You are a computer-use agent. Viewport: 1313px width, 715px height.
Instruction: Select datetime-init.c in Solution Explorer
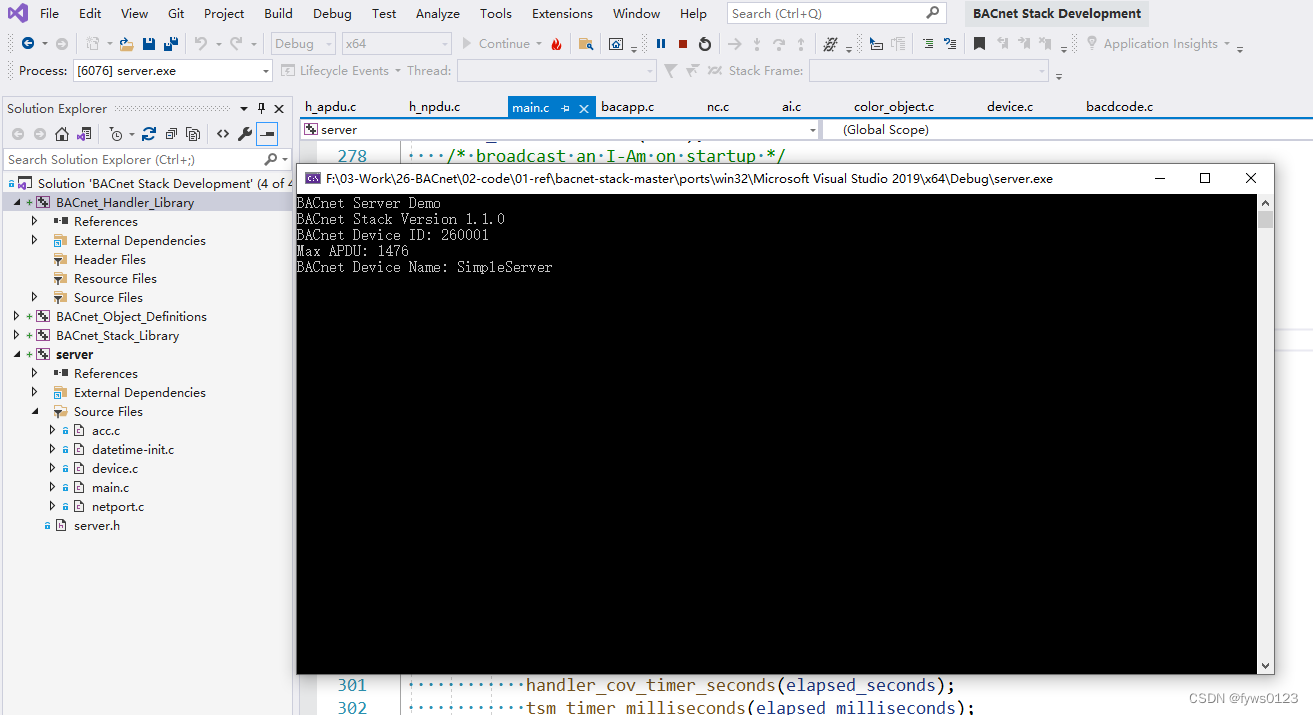[133, 449]
